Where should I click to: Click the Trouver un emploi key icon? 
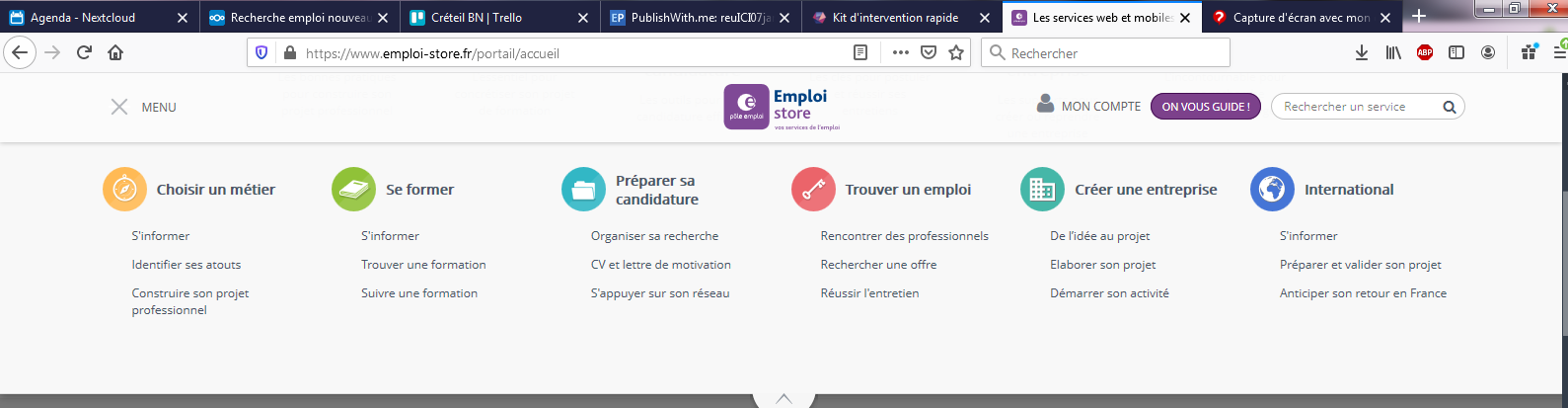(813, 190)
